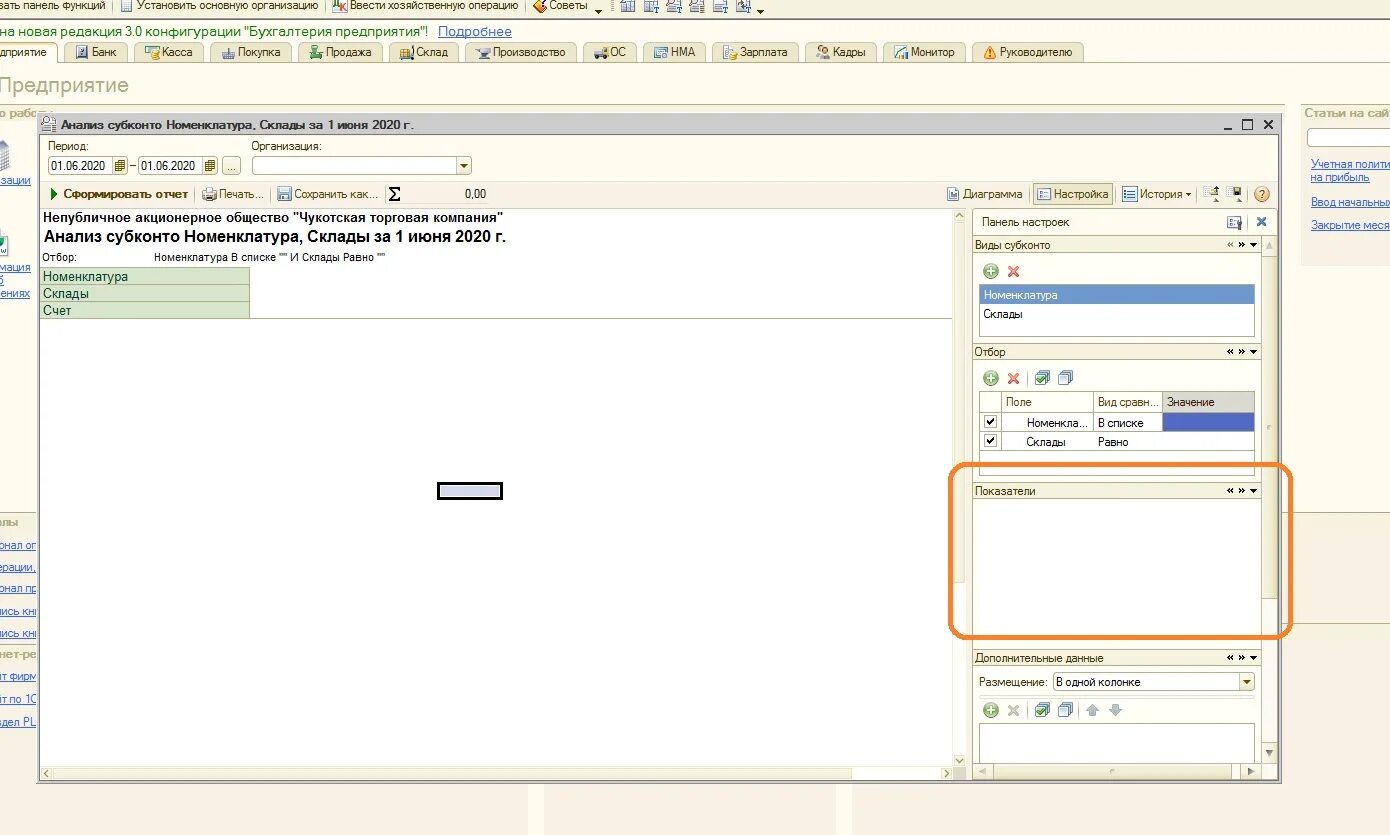Image resolution: width=1390 pixels, height=835 pixels.
Task: Click Сформировать отчет to generate report
Action: coord(119,194)
